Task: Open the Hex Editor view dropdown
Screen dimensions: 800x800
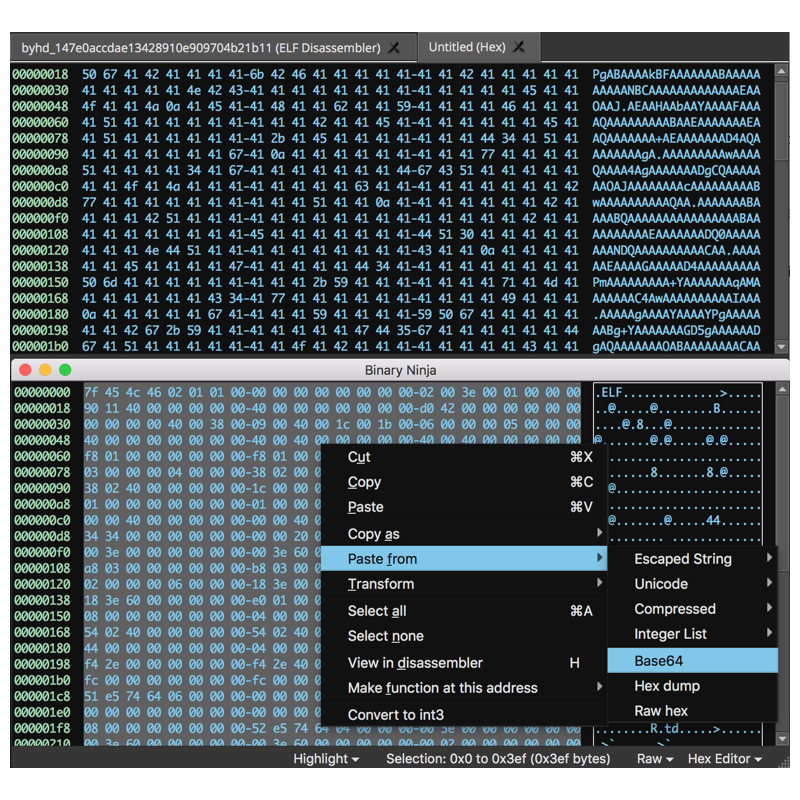Action: (724, 759)
